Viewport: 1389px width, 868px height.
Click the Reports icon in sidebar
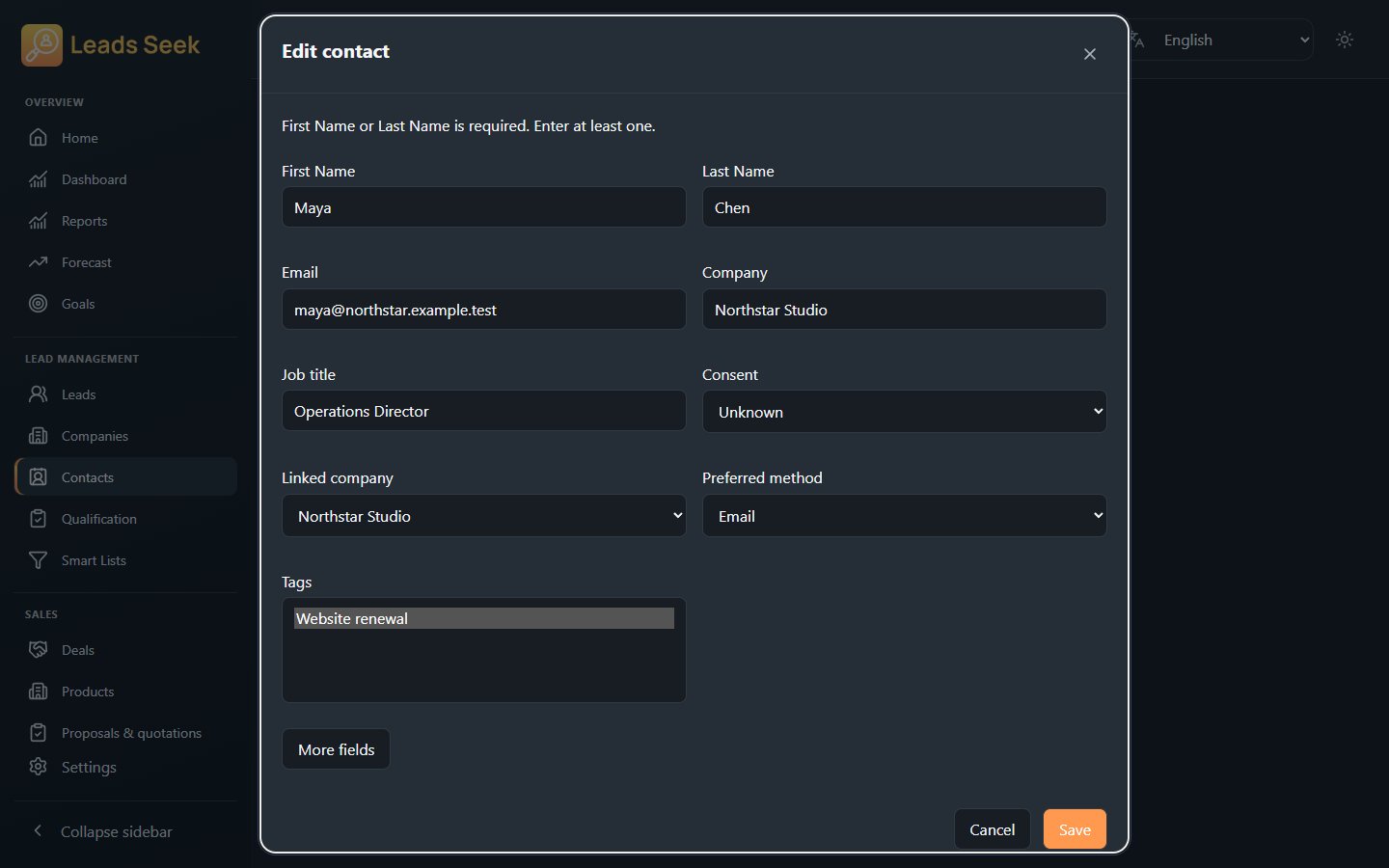click(38, 221)
